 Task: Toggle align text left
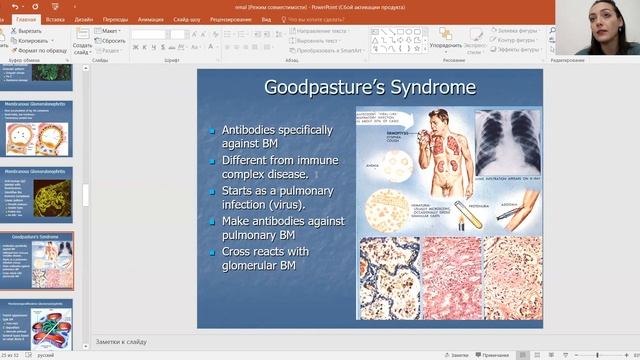click(227, 47)
